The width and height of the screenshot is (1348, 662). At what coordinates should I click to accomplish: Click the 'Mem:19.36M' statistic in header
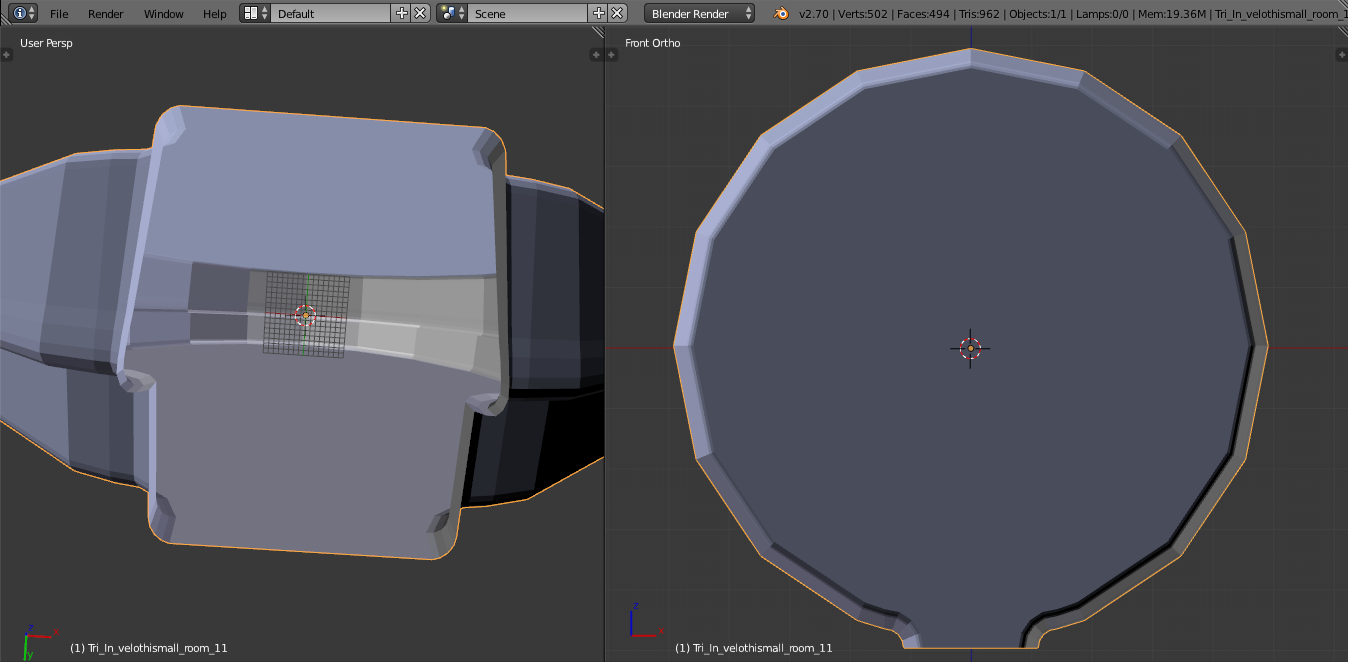(1173, 14)
